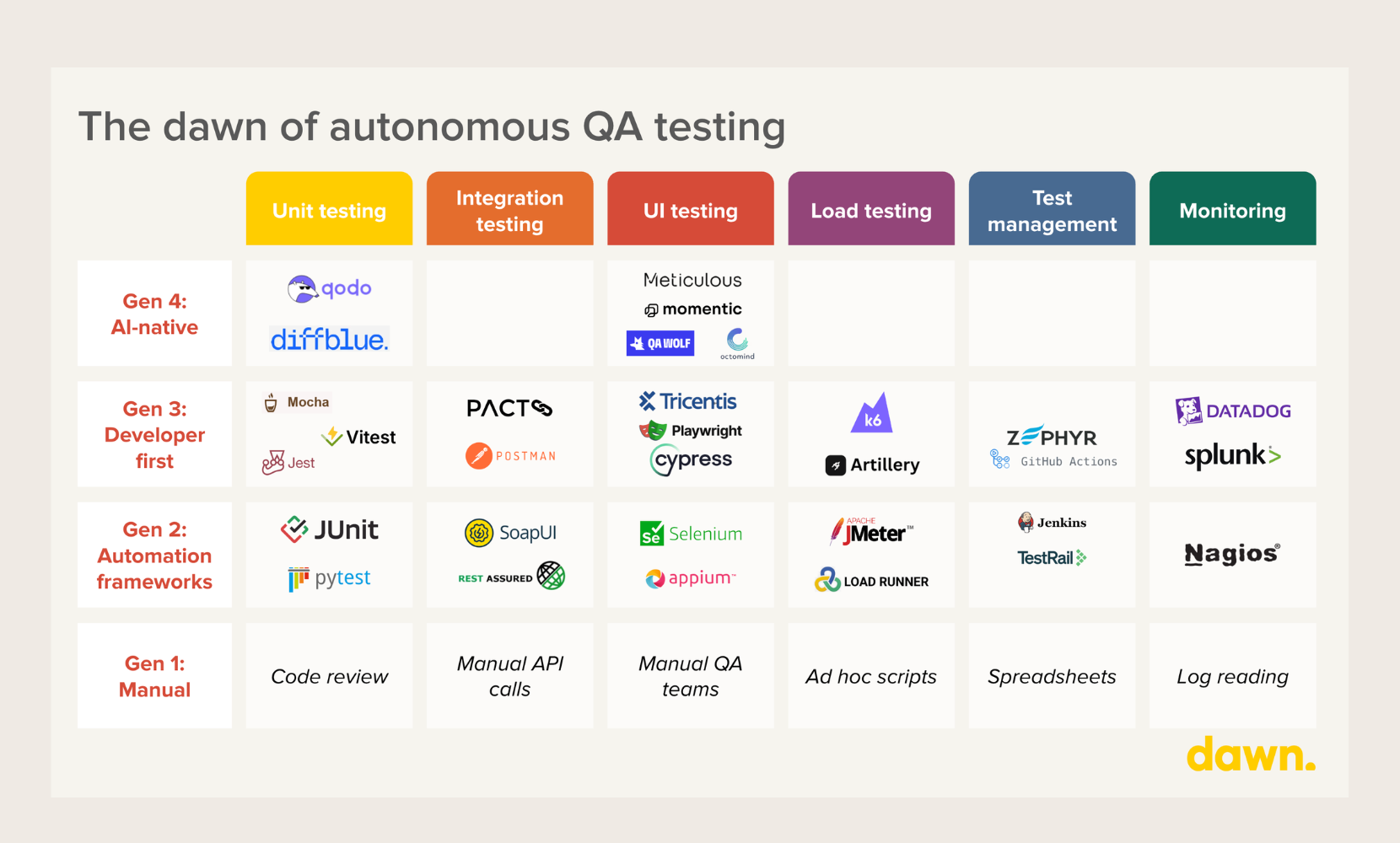Click the Cypress logo

click(x=691, y=460)
